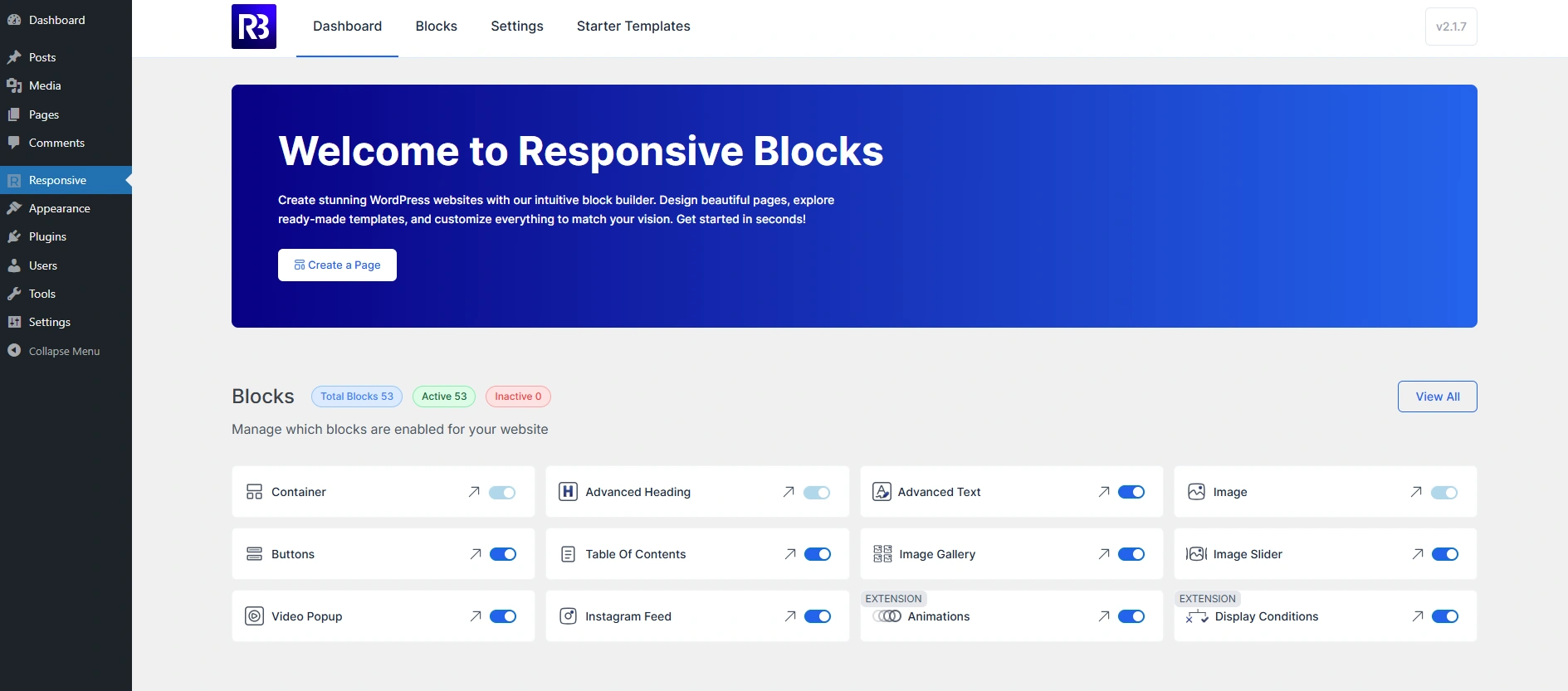The height and width of the screenshot is (691, 1568).
Task: Open the Display Conditions arrow link
Action: (1418, 616)
